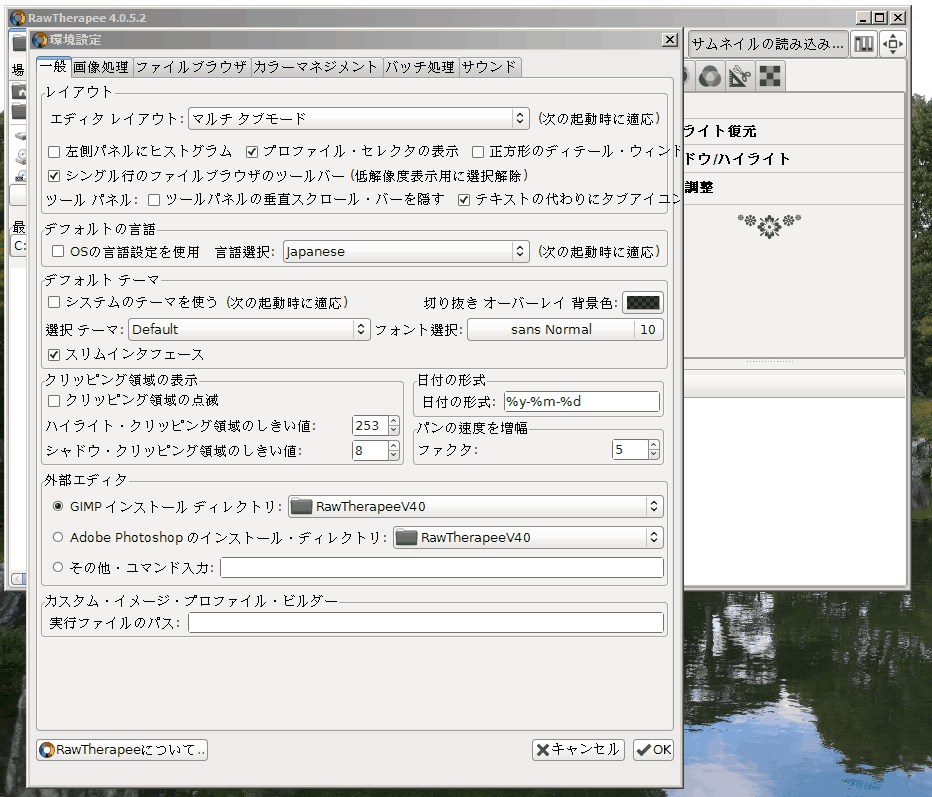The width and height of the screenshot is (932, 797).
Task: Switch to the 一般 tab
Action: point(53,67)
